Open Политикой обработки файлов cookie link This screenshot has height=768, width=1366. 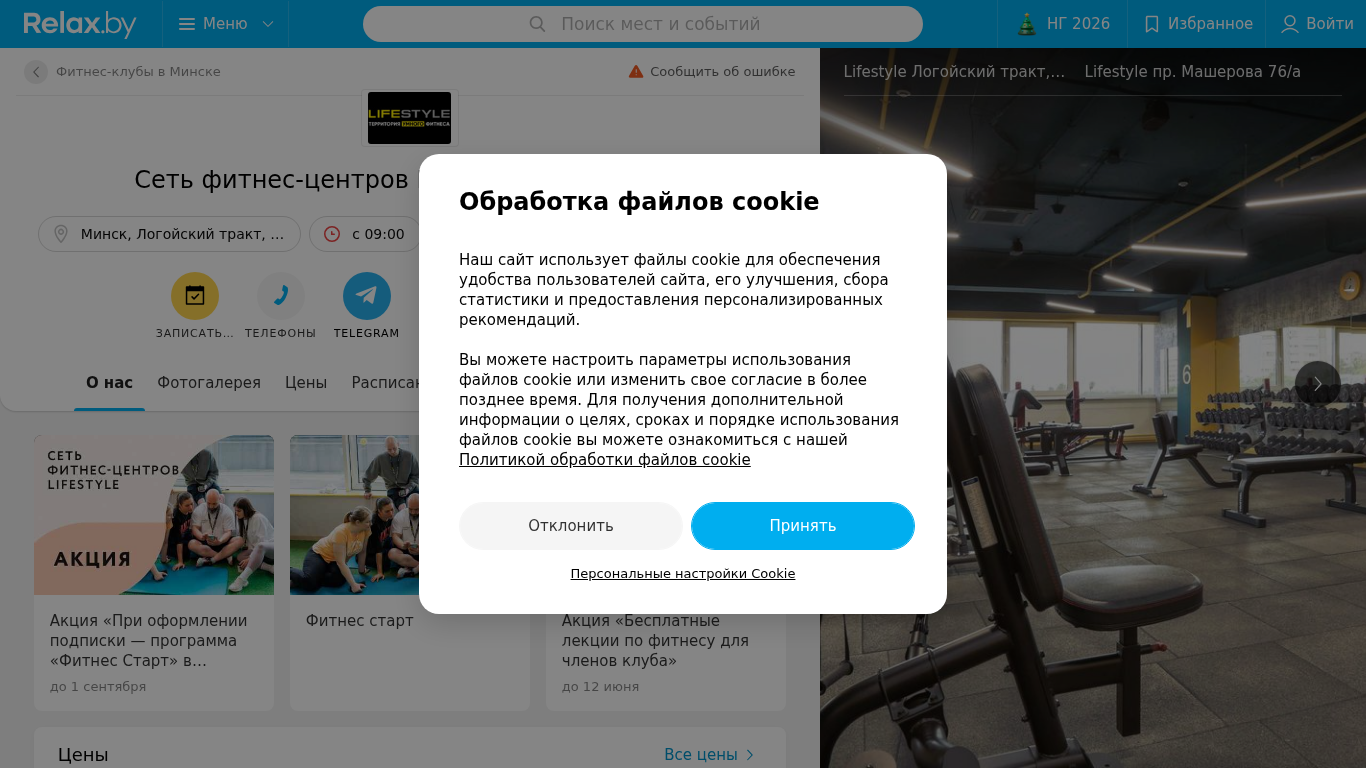click(605, 460)
